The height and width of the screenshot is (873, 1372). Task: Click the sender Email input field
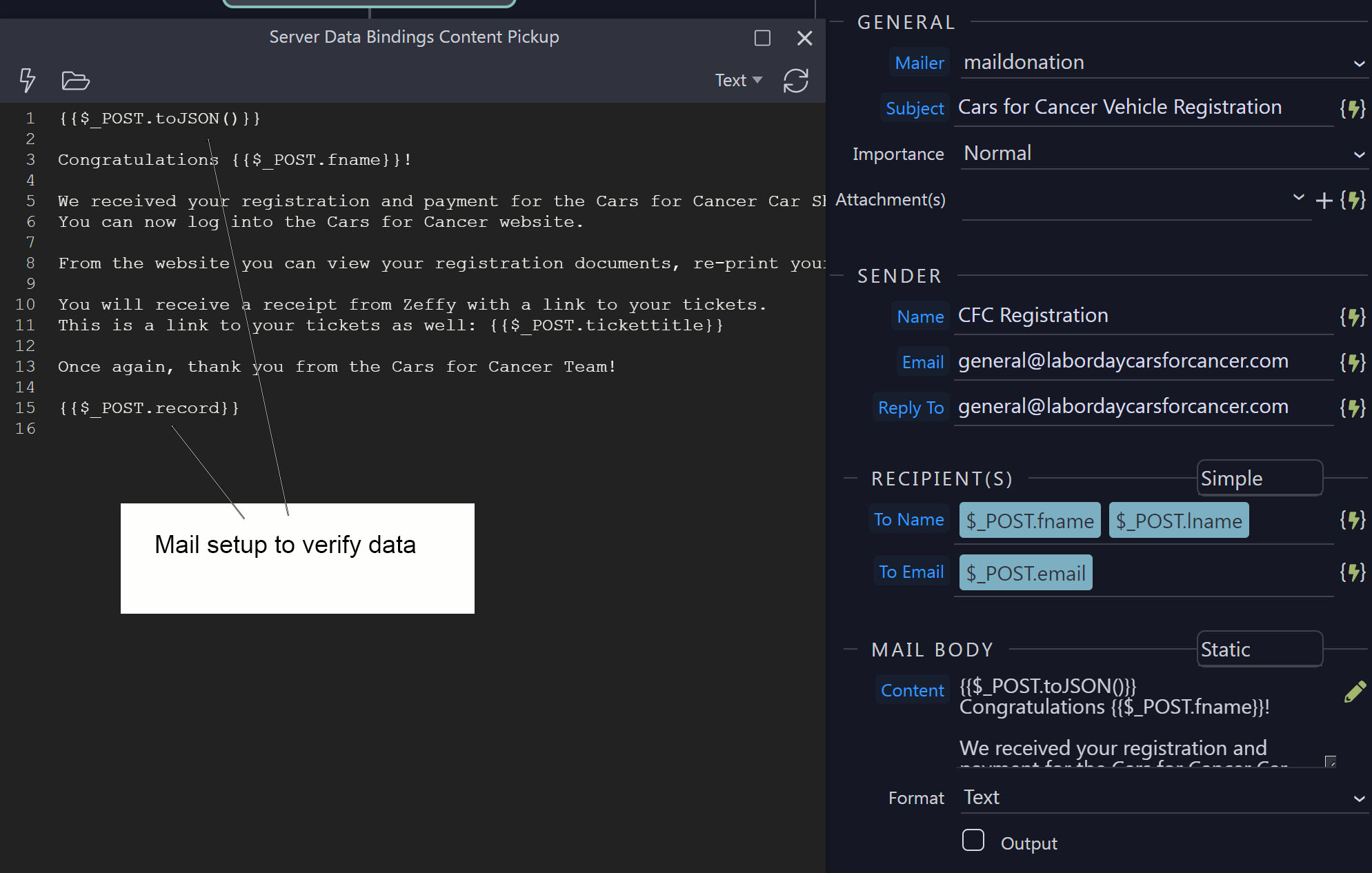click(x=1144, y=361)
